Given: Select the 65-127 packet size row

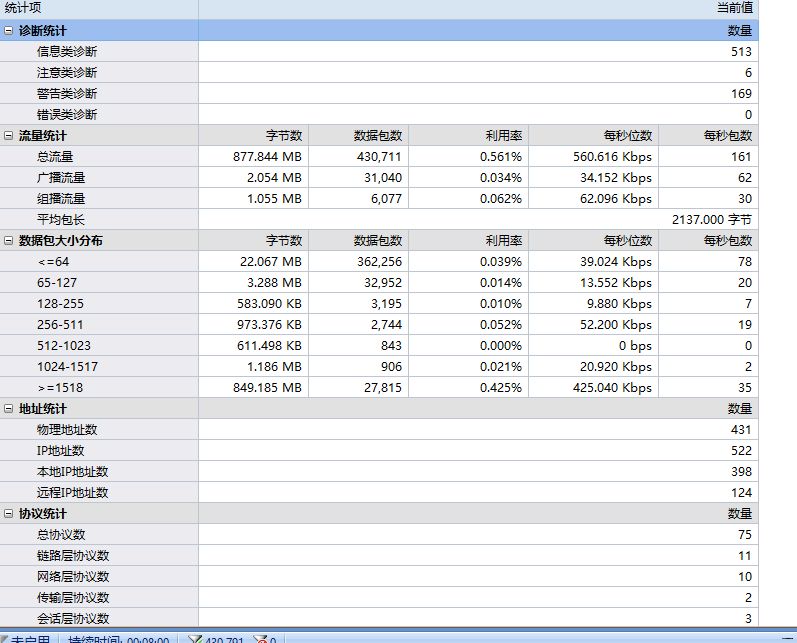Looking at the screenshot, I should pyautogui.click(x=379, y=283).
